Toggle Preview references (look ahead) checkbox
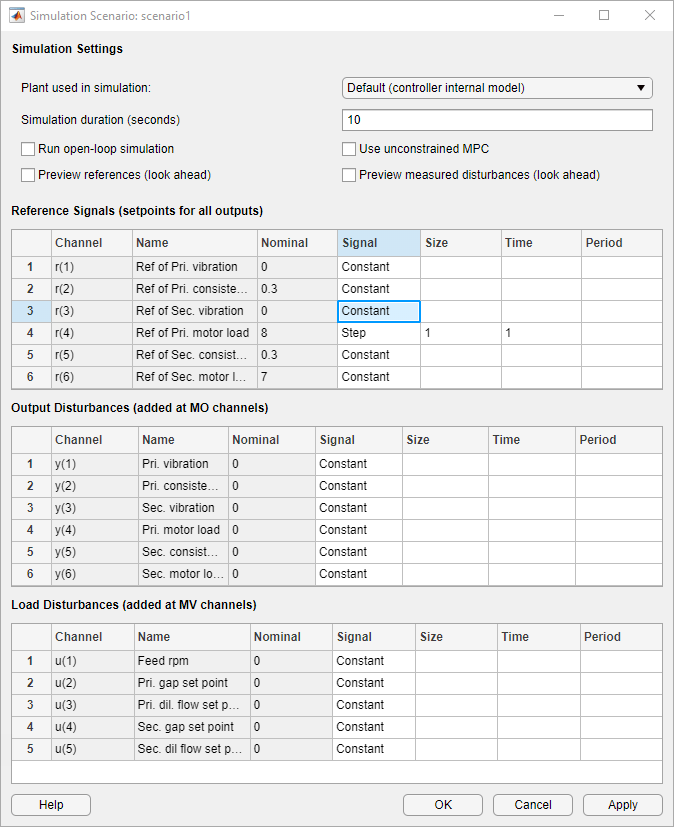The image size is (674, 827). [28, 175]
